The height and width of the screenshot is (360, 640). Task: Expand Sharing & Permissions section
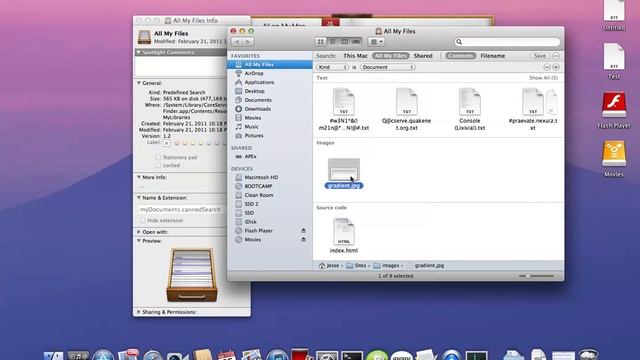tap(139, 312)
